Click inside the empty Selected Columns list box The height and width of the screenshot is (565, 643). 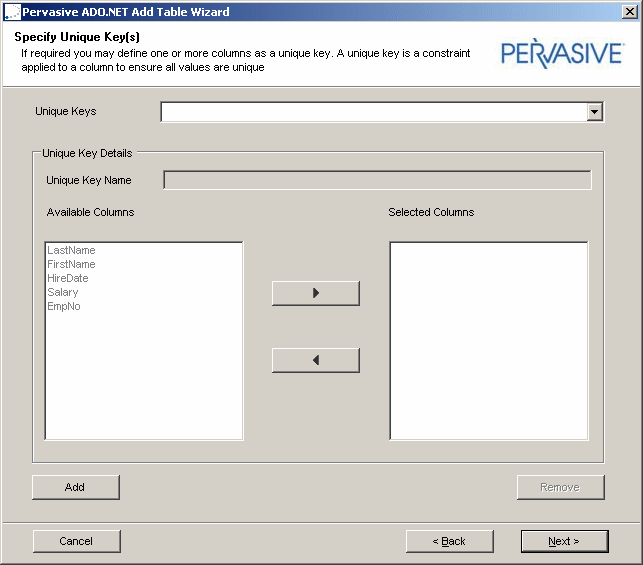point(488,340)
